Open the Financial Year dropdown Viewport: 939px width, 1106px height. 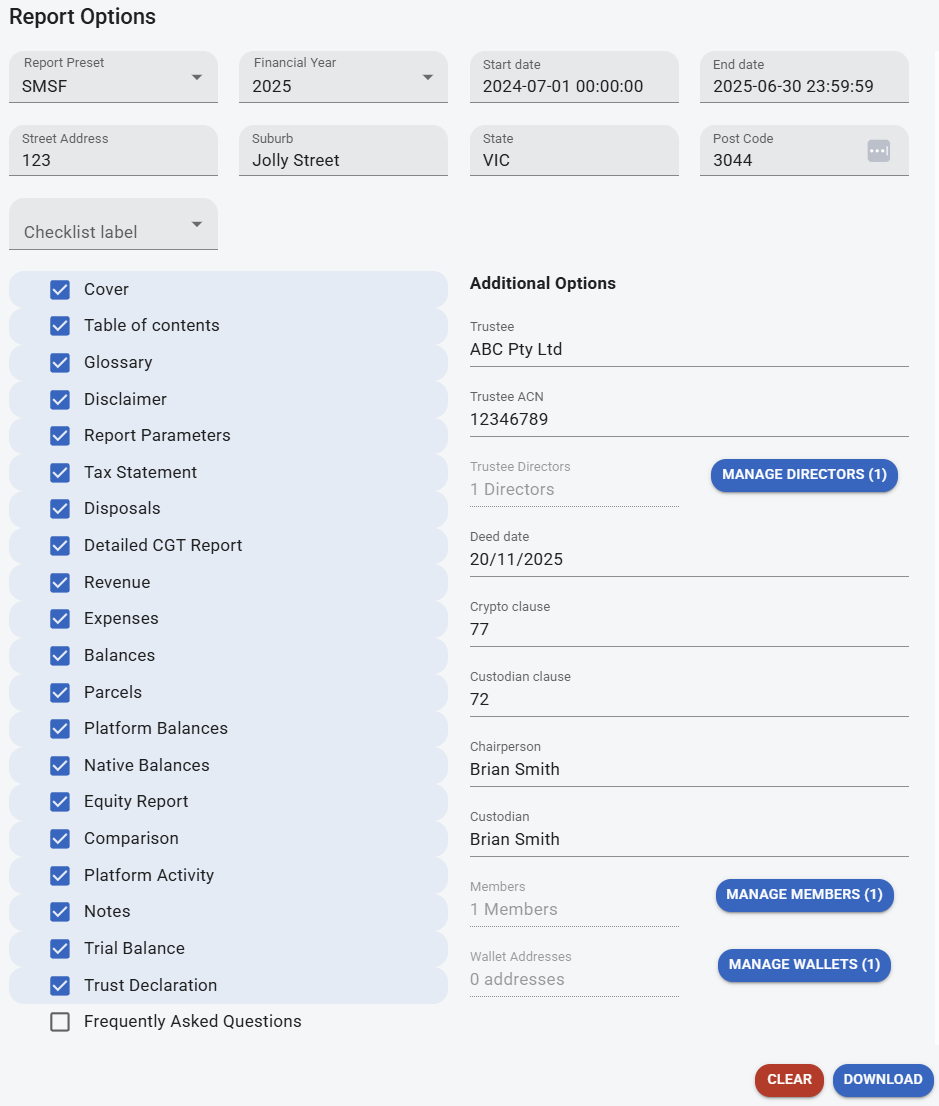428,77
